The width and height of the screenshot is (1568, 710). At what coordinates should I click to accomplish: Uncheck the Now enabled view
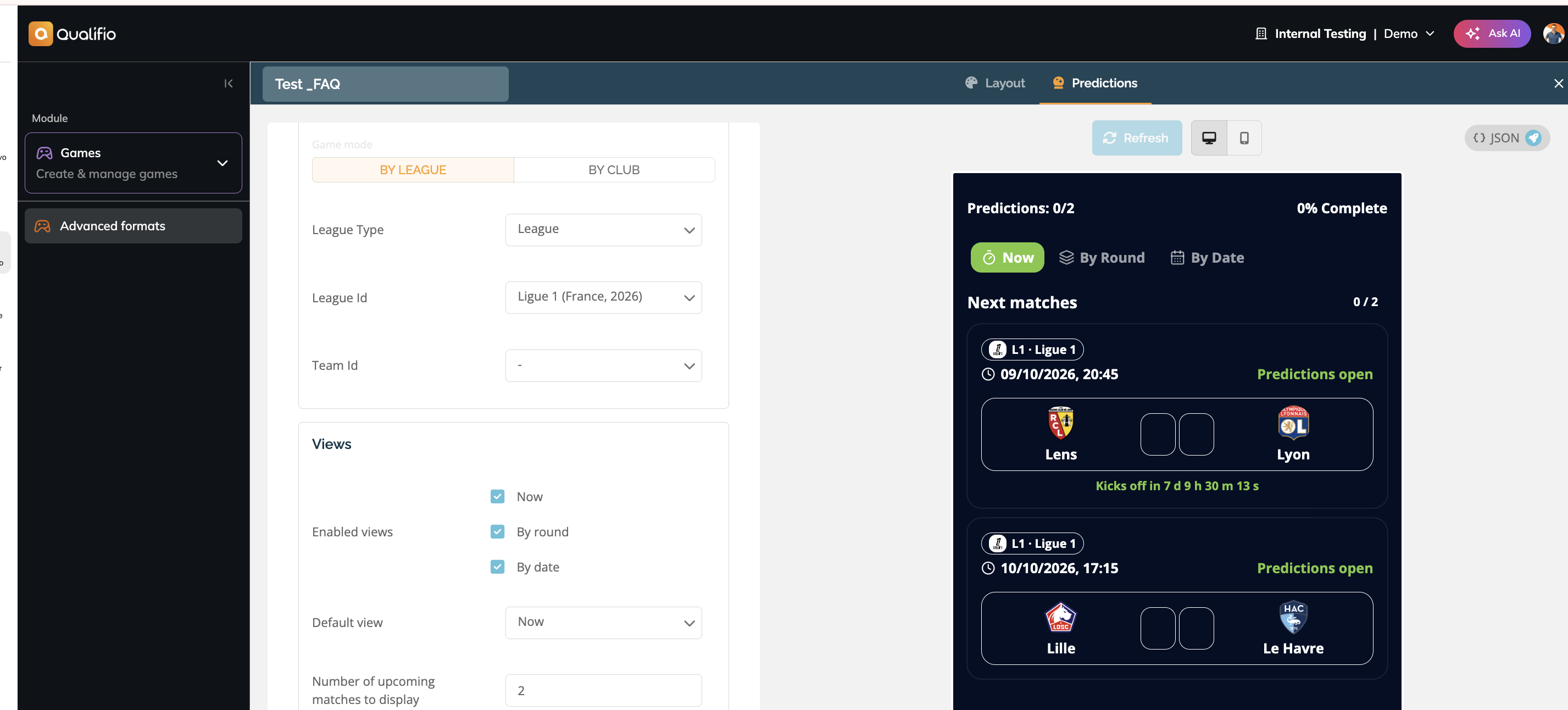pos(497,496)
